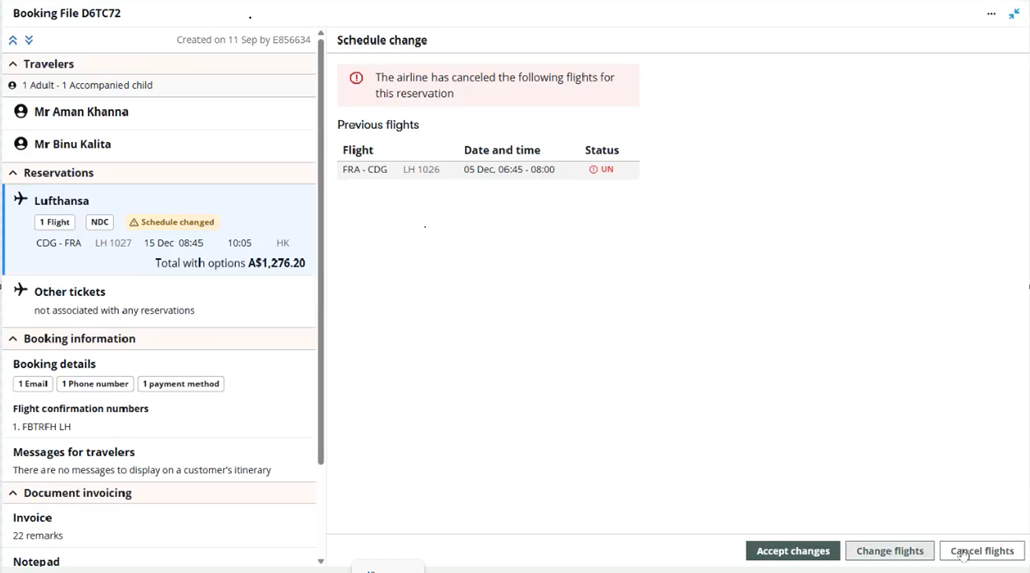Click the Accept changes button
The height and width of the screenshot is (573, 1030).
(792, 551)
